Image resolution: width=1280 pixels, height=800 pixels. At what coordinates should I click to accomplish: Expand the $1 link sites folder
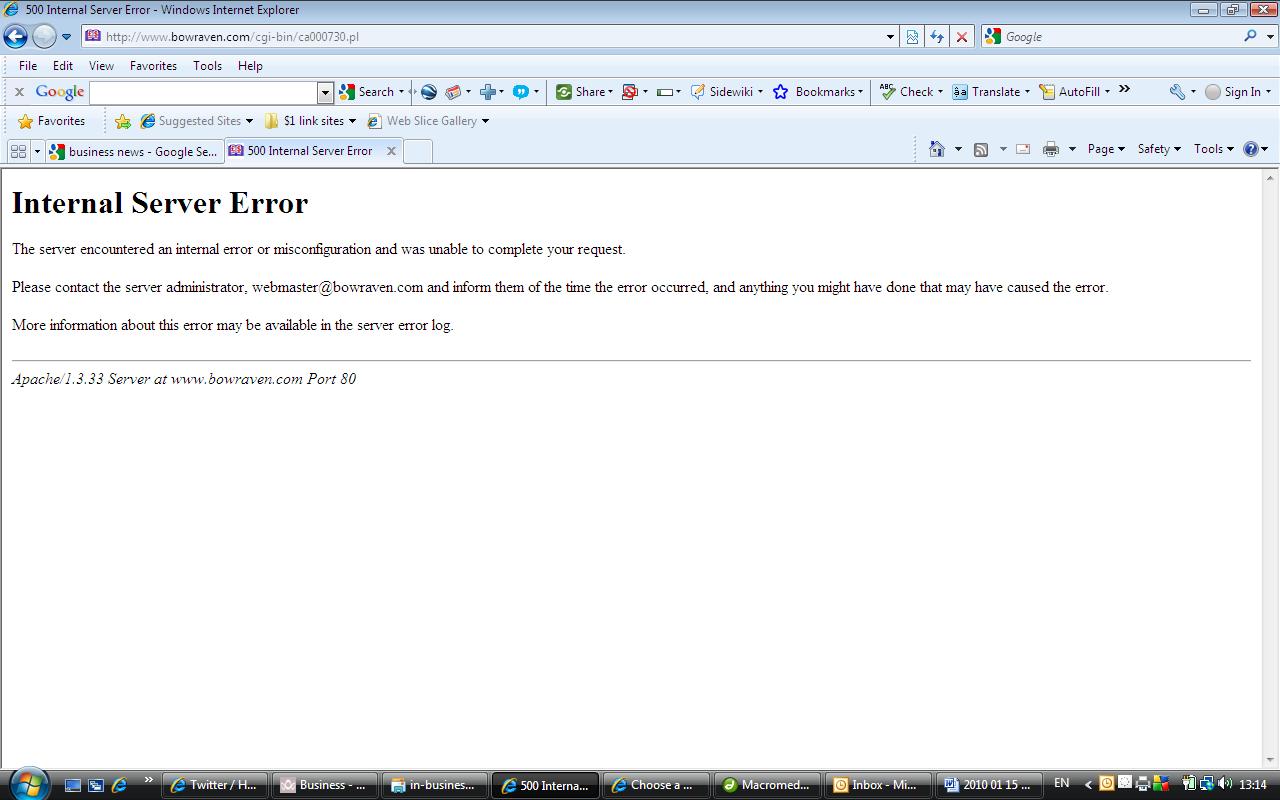(x=310, y=121)
